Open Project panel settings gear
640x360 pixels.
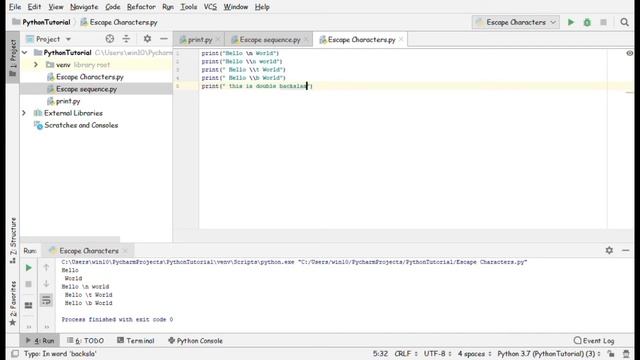click(147, 39)
